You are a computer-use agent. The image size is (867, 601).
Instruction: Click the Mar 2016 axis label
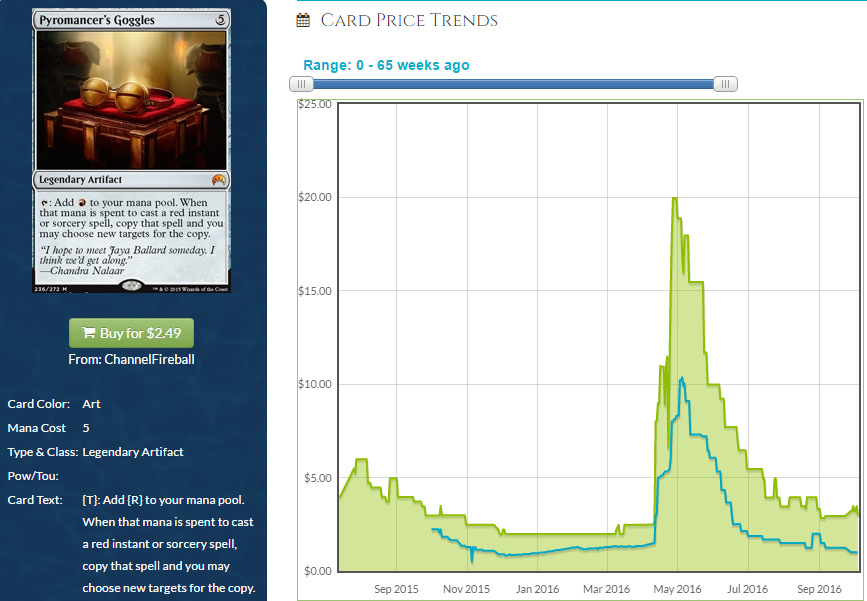(x=607, y=589)
